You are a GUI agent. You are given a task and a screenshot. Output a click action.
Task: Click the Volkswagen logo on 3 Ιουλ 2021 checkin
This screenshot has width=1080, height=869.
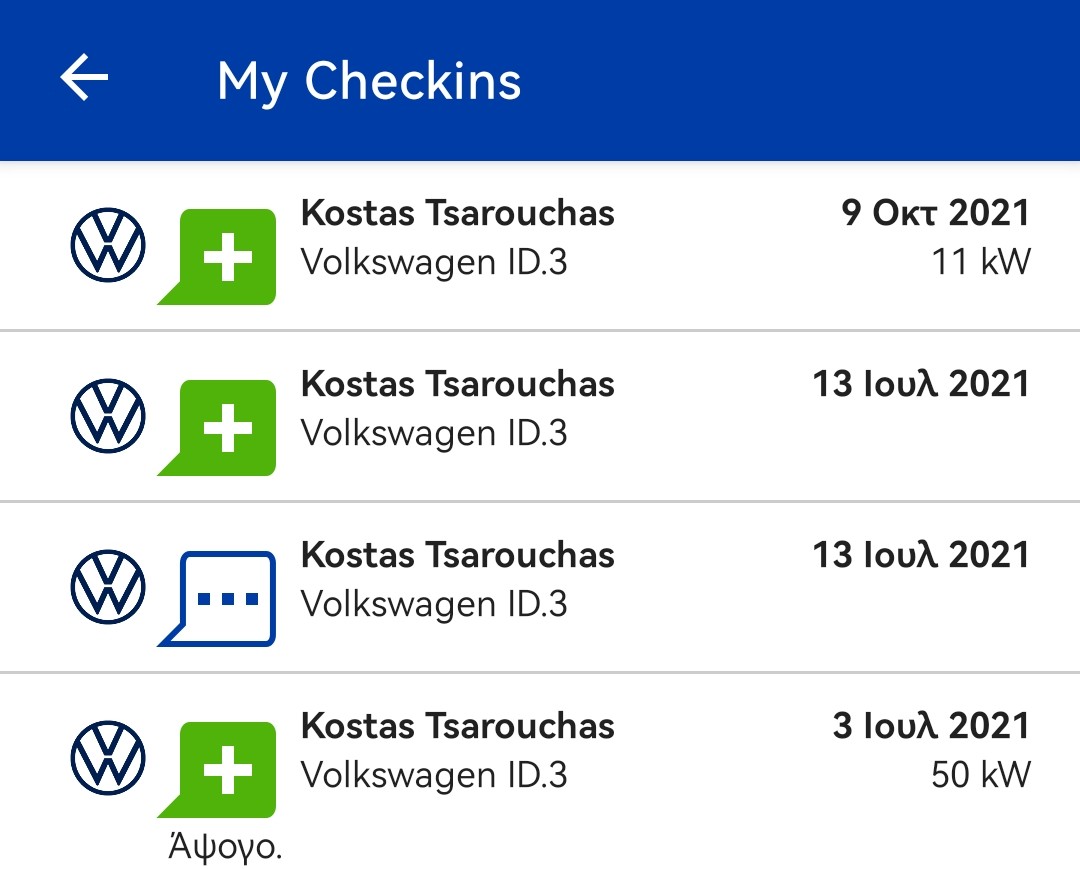pyautogui.click(x=108, y=757)
